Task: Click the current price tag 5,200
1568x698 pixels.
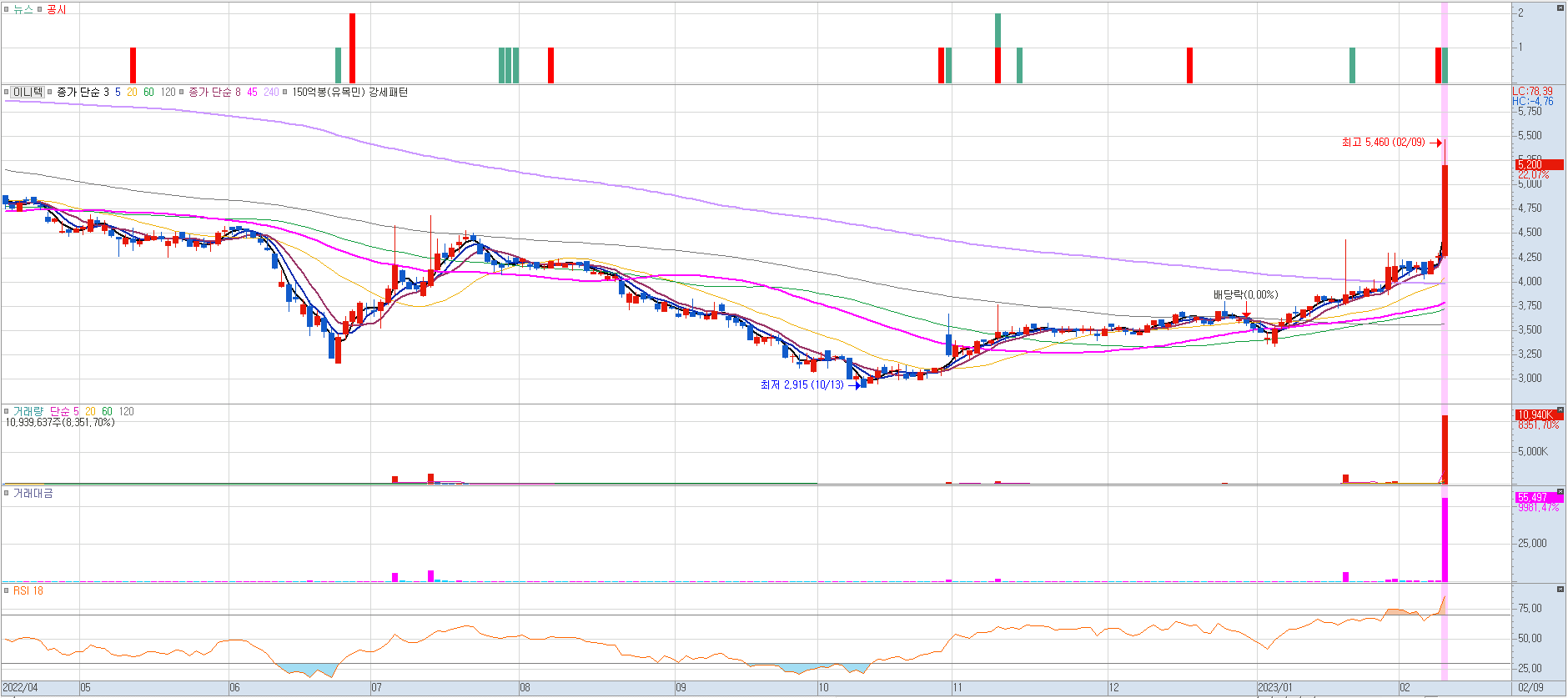Action: coord(1539,165)
